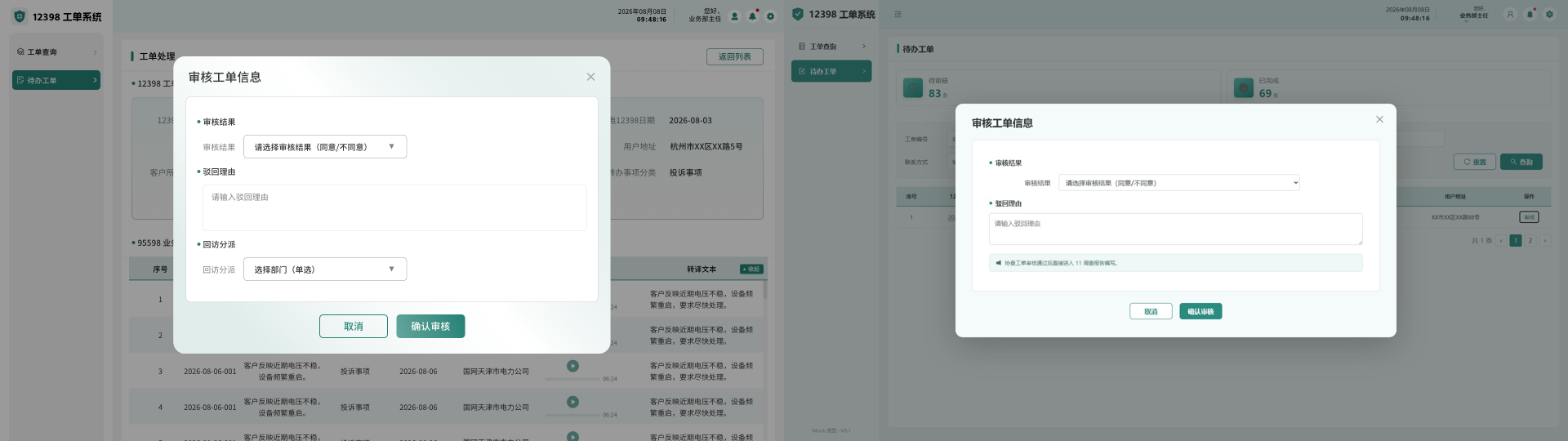Focus 驳回理由 text area in right dialog
The width and height of the screenshot is (1568, 441).
pyautogui.click(x=1175, y=229)
